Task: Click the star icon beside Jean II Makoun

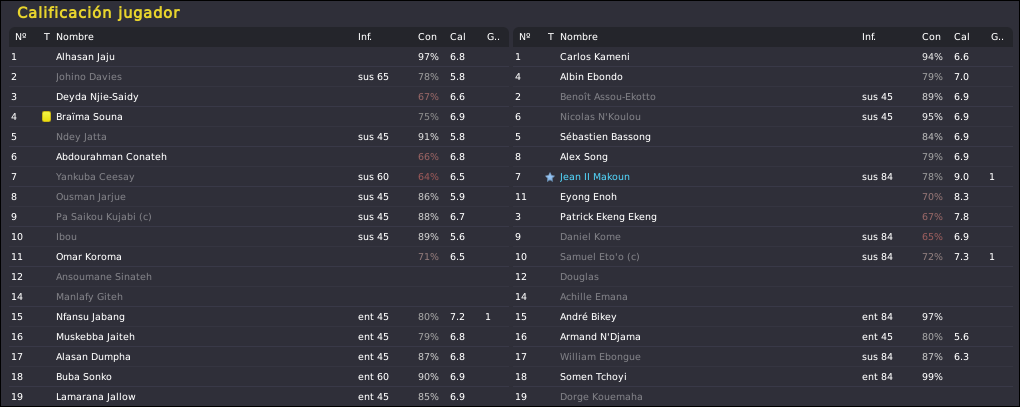Action: (x=550, y=177)
